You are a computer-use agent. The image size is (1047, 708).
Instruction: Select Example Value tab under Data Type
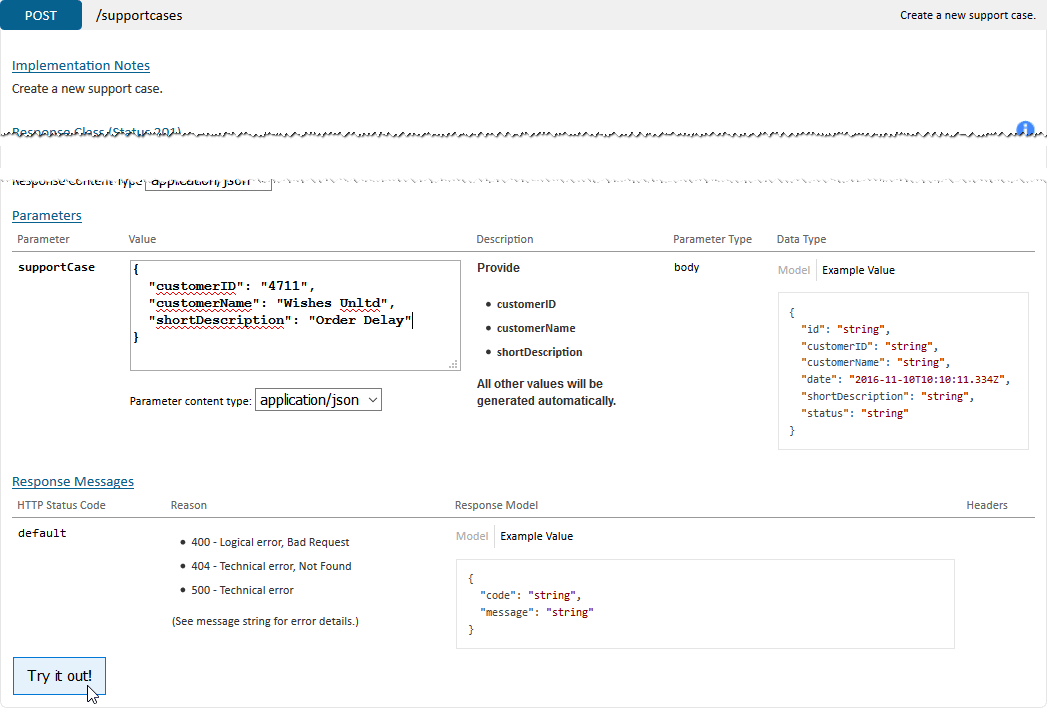pyautogui.click(x=858, y=270)
